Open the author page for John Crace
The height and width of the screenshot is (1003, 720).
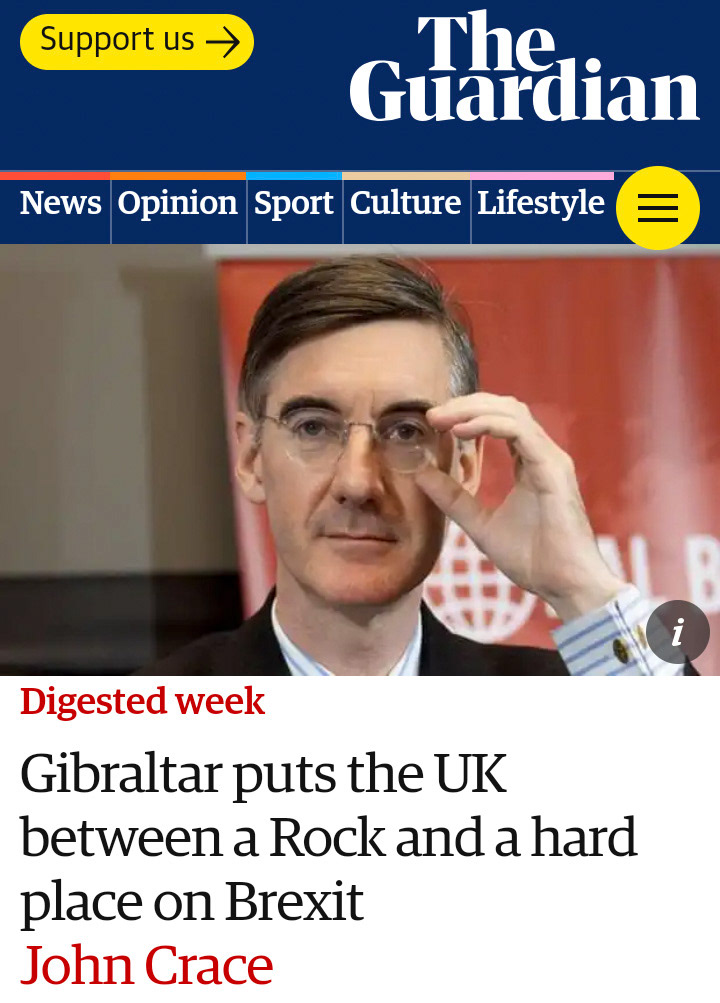tap(146, 966)
